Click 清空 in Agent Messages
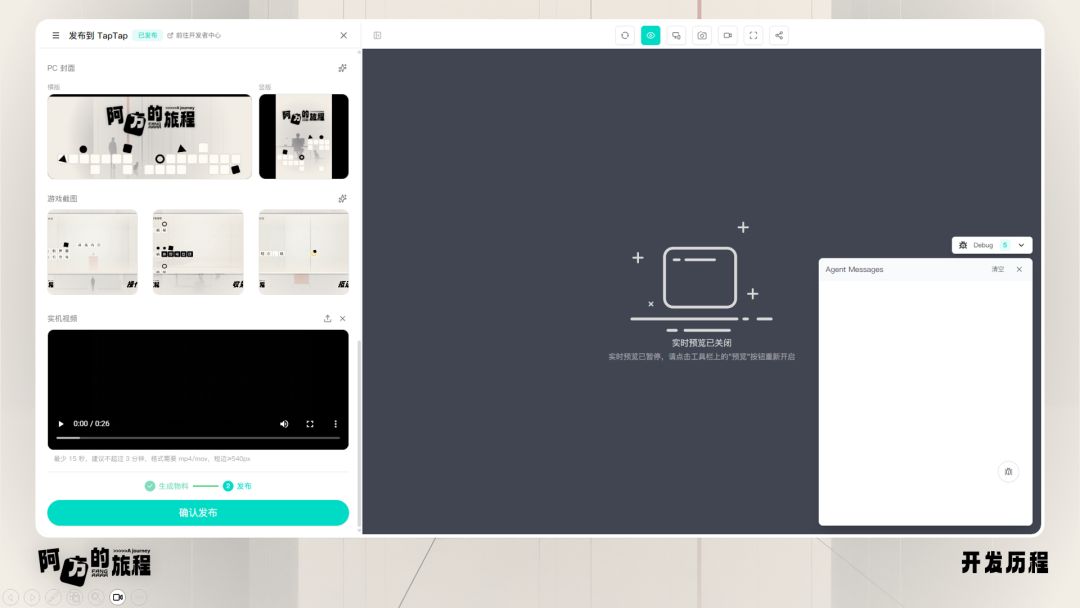Screen dimensions: 1080x608 pyautogui.click(x=997, y=269)
